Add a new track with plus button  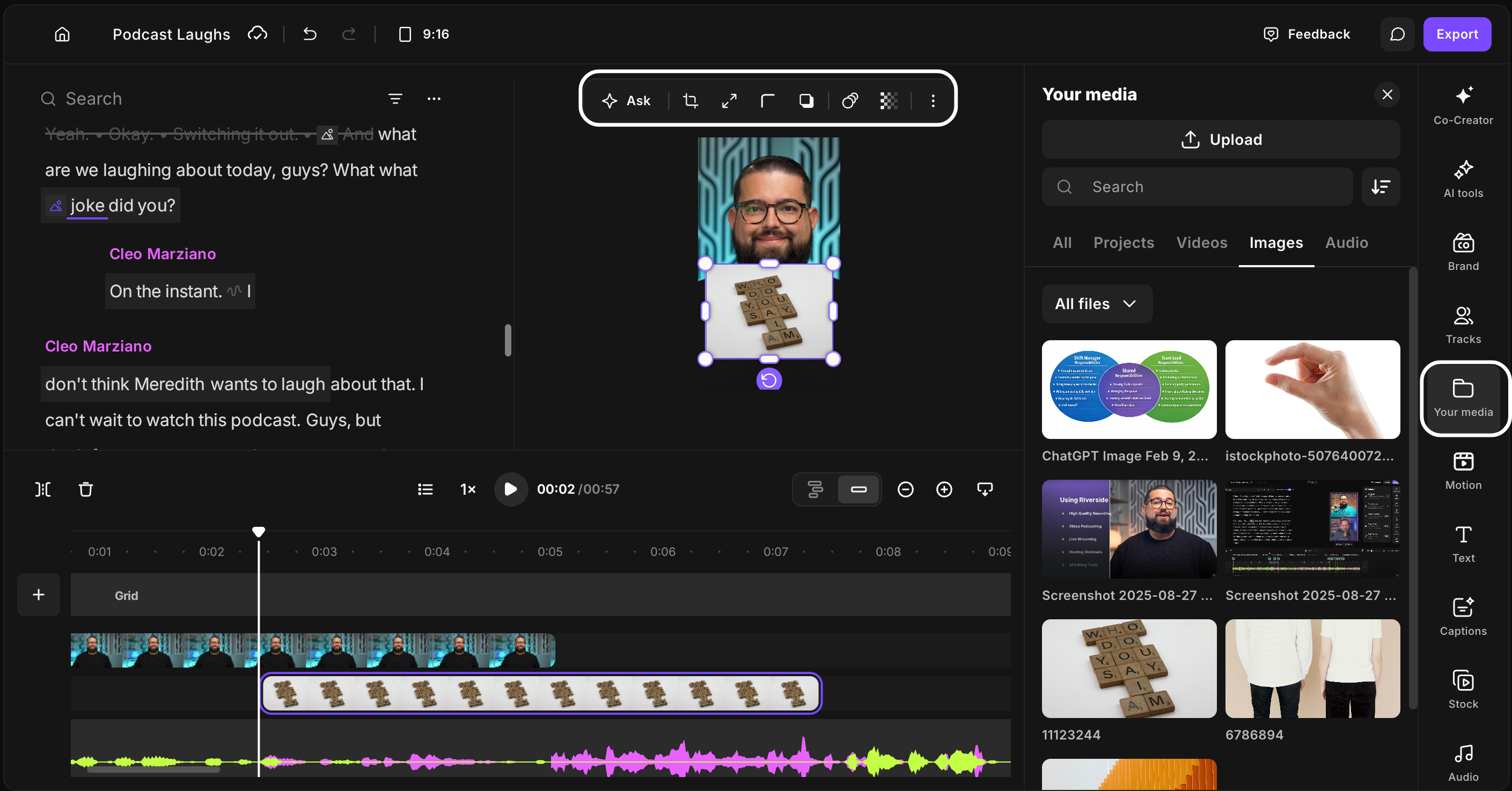(x=39, y=594)
